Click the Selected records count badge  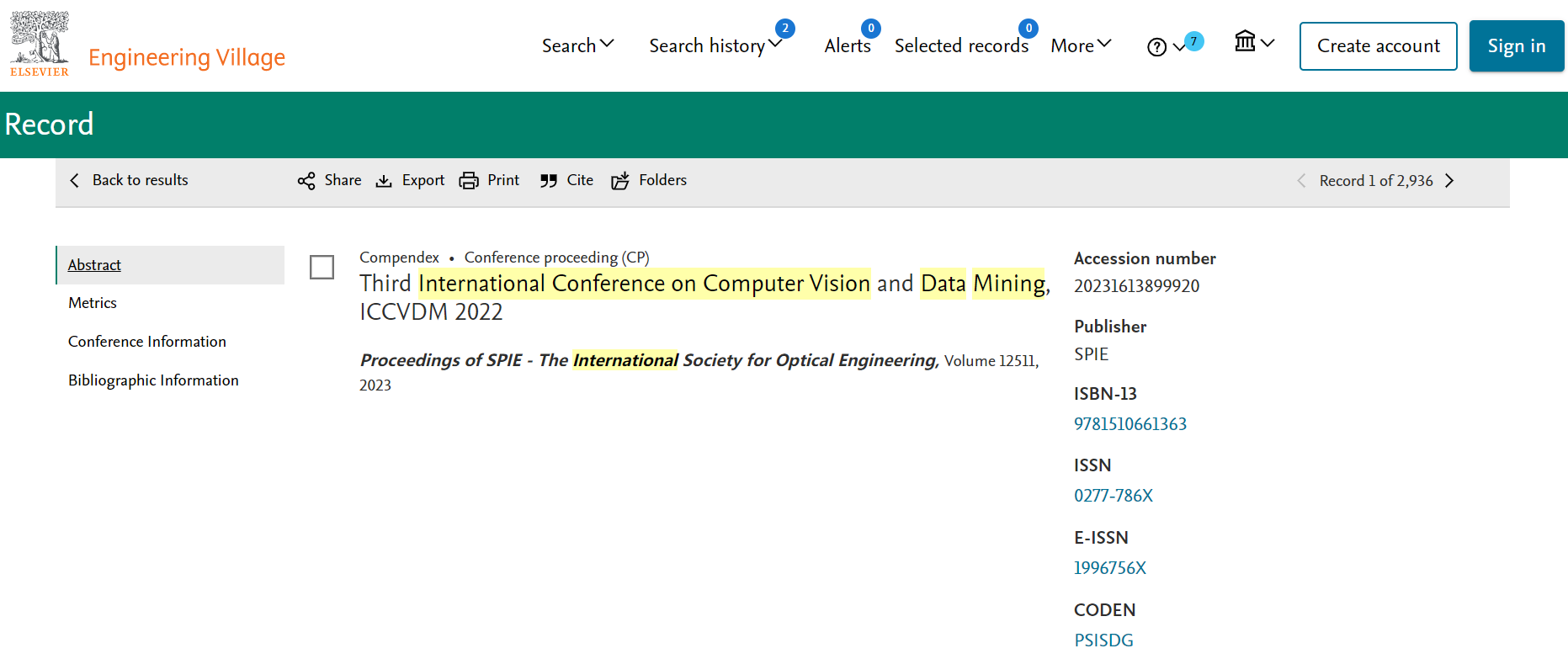pos(1029,29)
